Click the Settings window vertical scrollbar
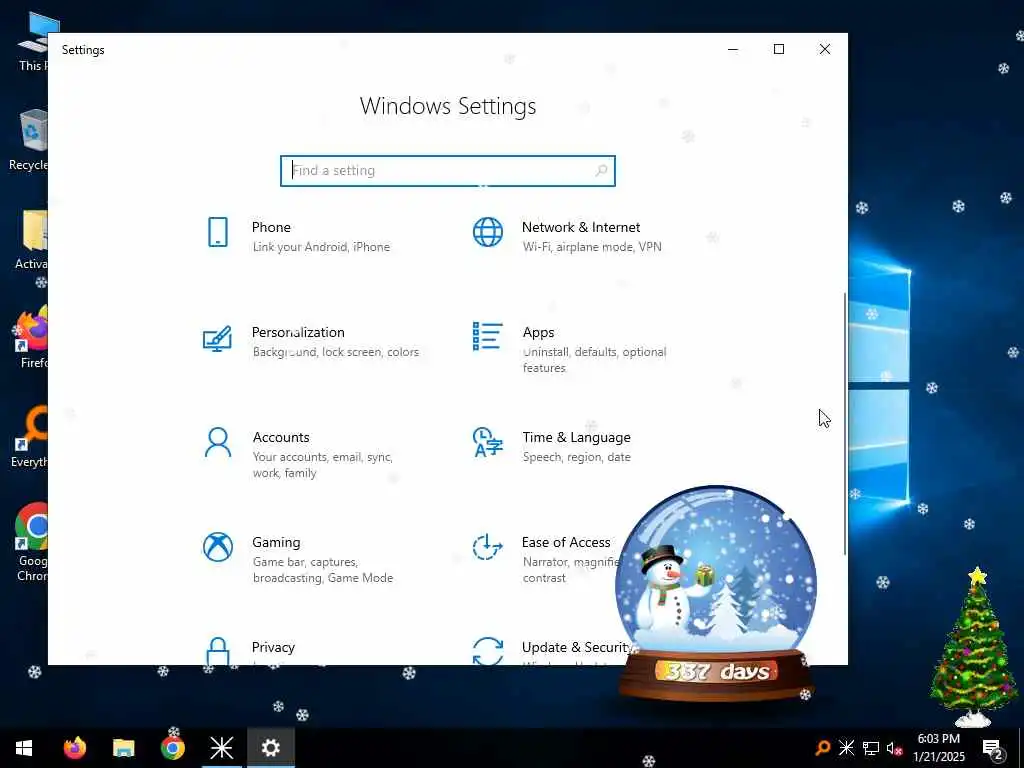This screenshot has width=1024, height=768. click(844, 423)
